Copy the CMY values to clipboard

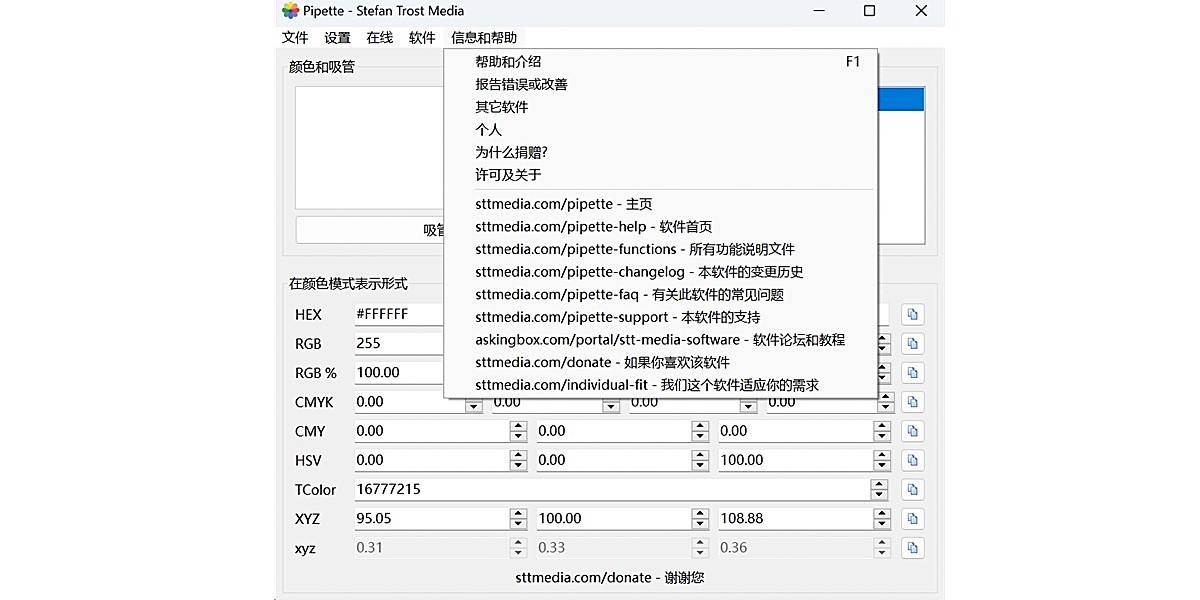(x=911, y=430)
